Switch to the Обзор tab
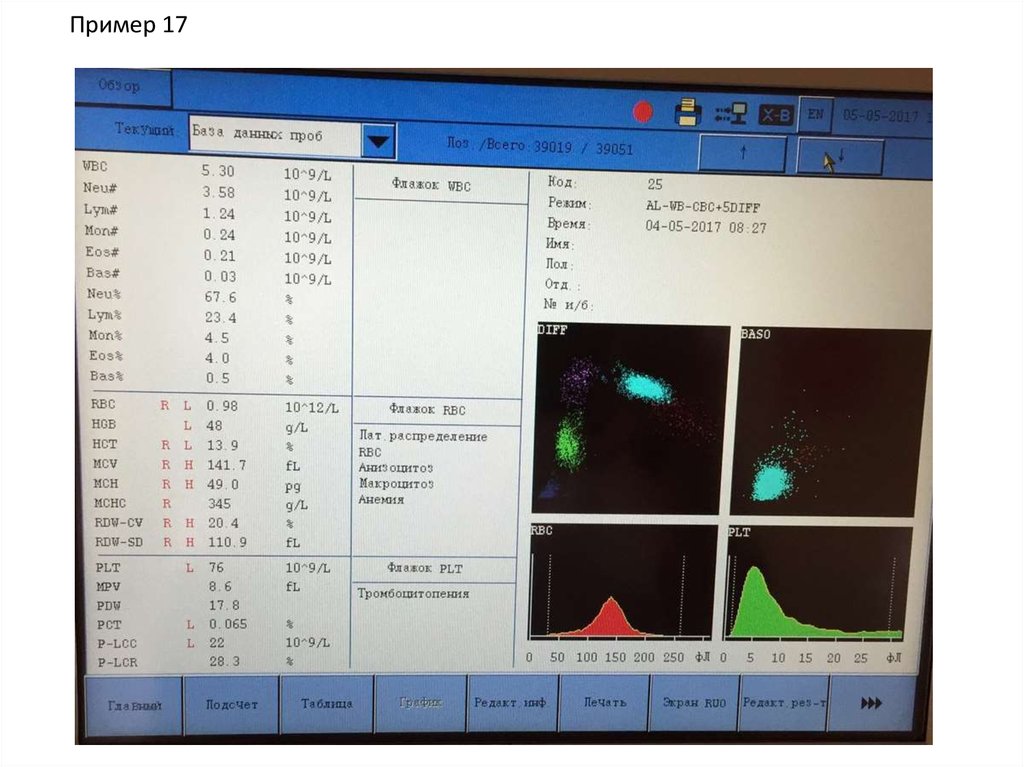The height and width of the screenshot is (767, 1024). coord(121,87)
